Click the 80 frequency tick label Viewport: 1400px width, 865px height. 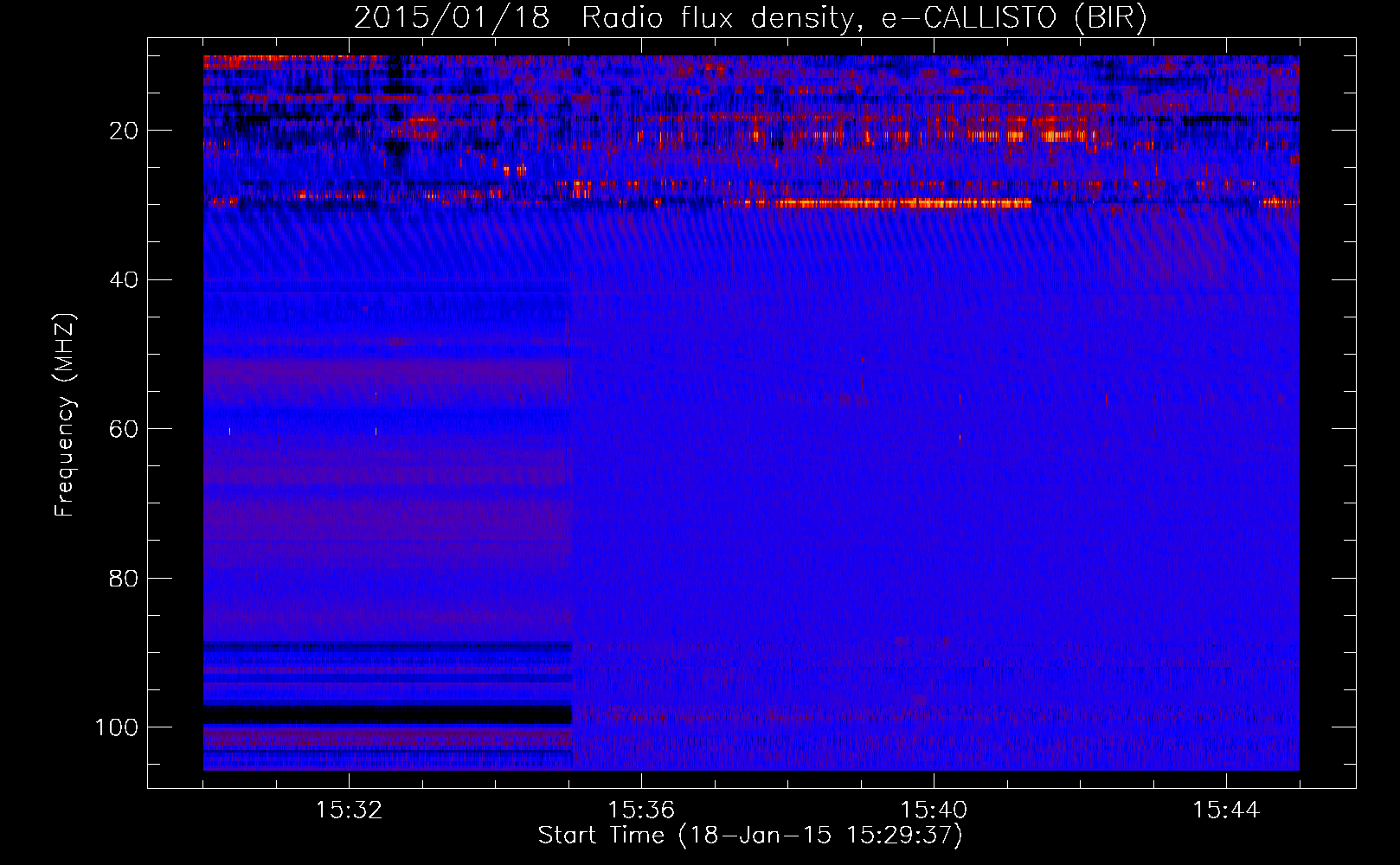(x=124, y=578)
